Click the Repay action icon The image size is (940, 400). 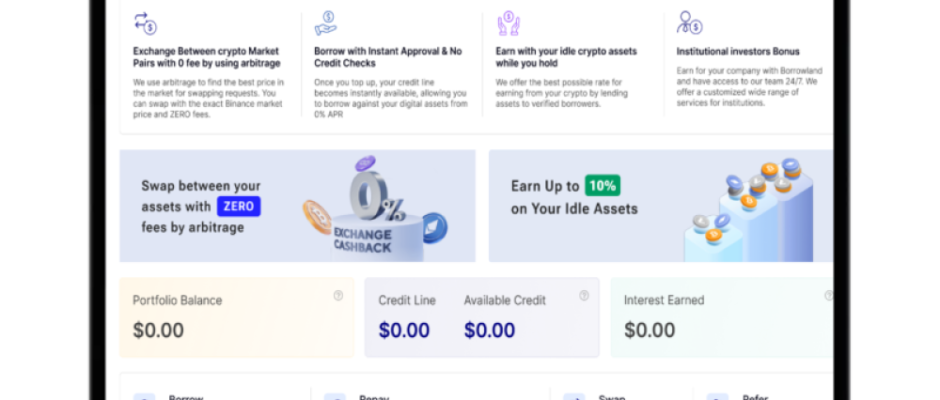[x=335, y=396]
